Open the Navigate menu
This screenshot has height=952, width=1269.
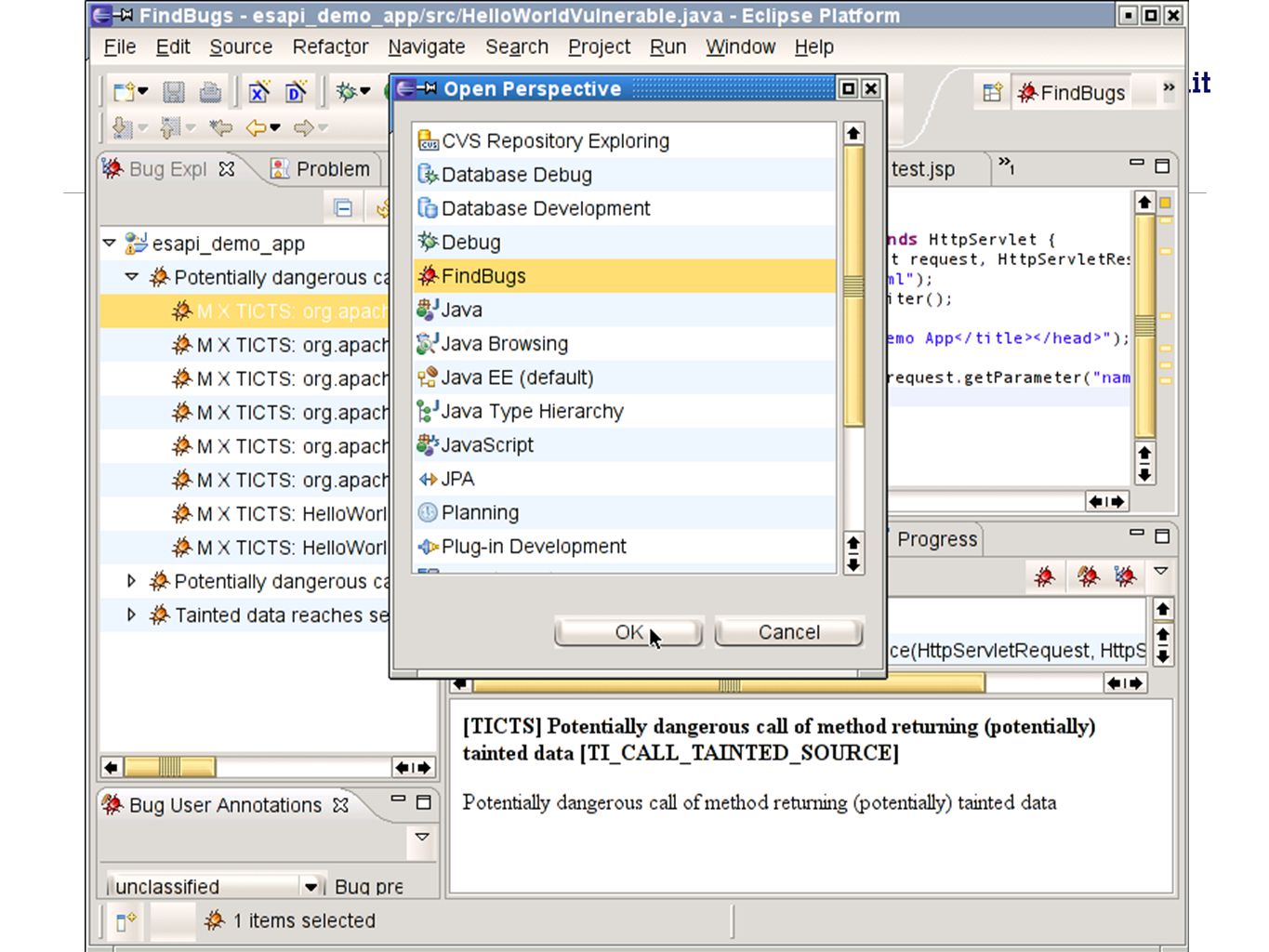[x=427, y=46]
